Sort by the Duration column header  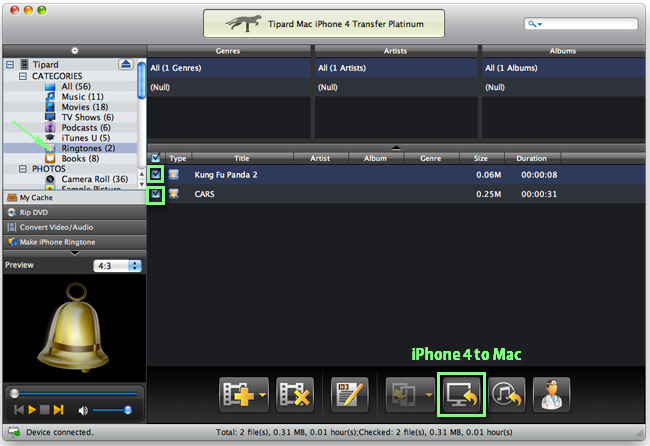pyautogui.click(x=532, y=158)
